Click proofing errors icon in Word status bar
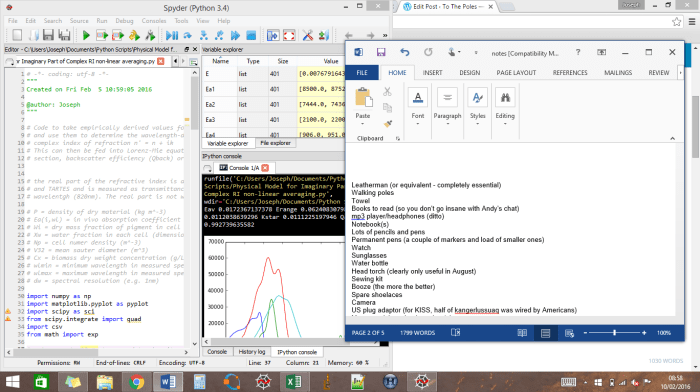 [455, 333]
